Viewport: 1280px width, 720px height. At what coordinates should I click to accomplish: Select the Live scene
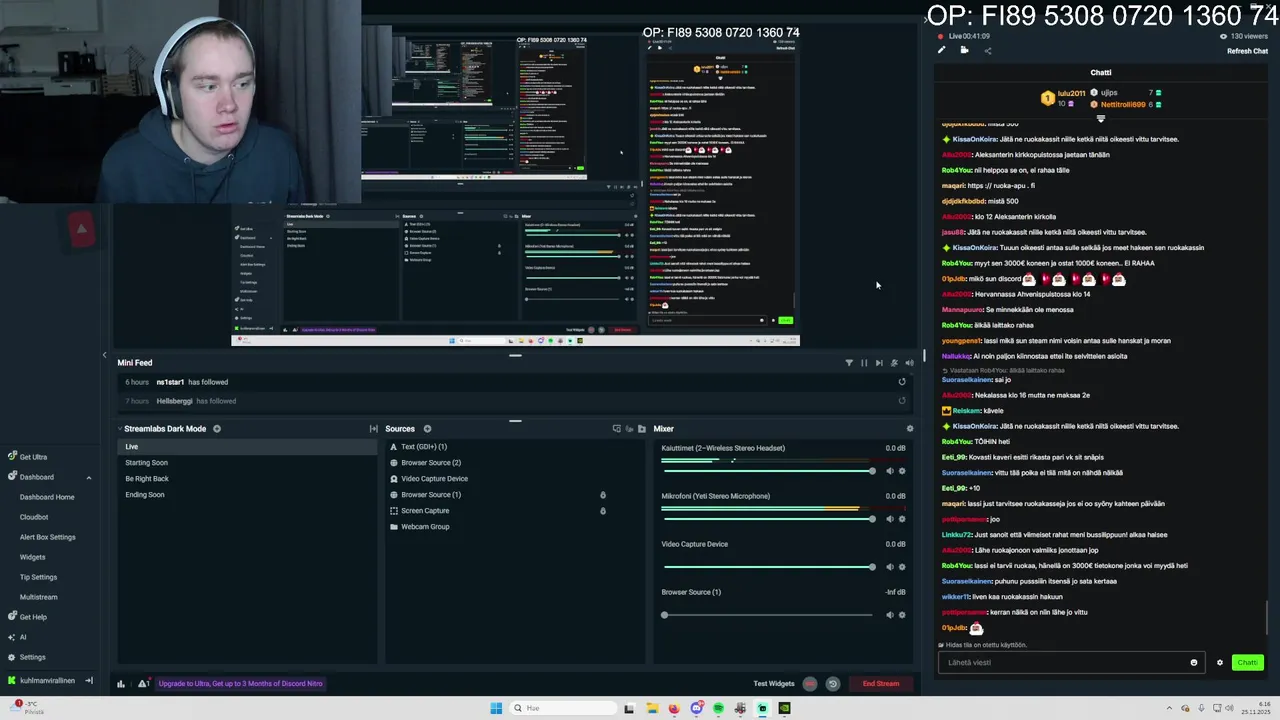[247, 447]
